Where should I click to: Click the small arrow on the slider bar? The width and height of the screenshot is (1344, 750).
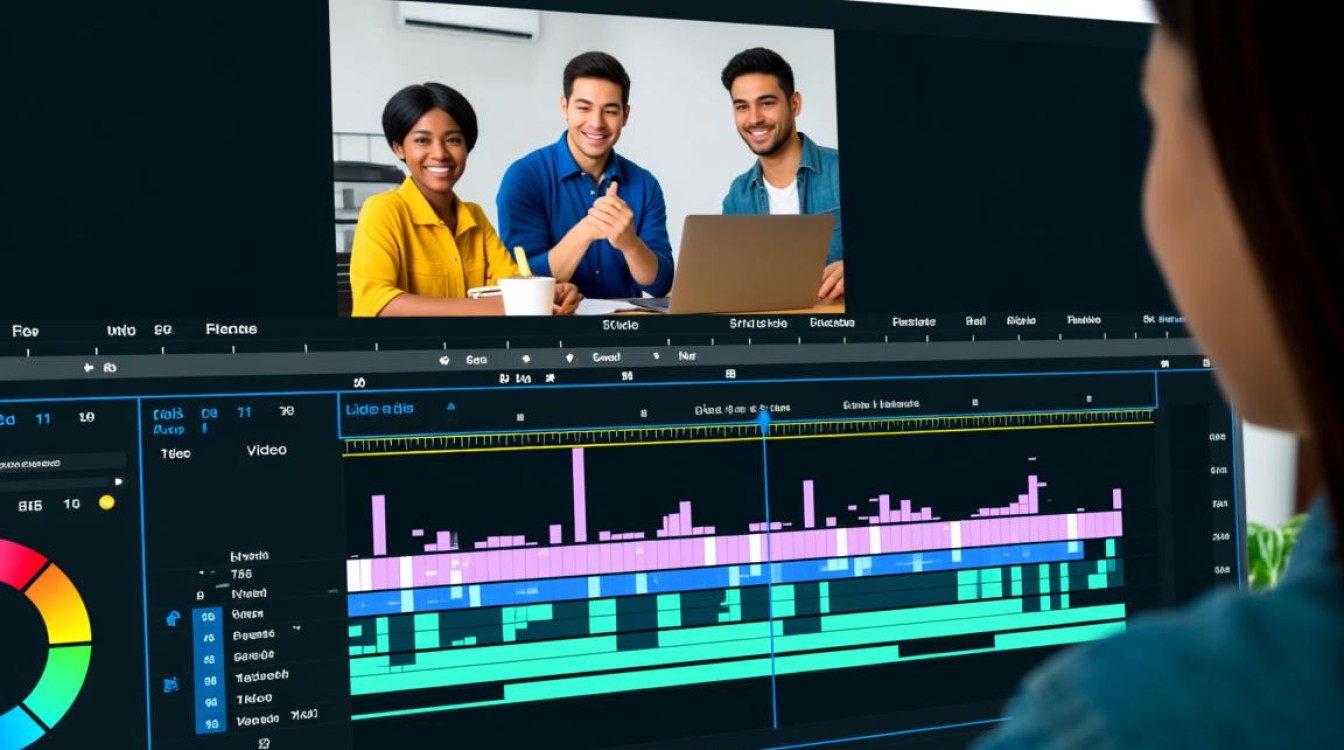pos(119,481)
